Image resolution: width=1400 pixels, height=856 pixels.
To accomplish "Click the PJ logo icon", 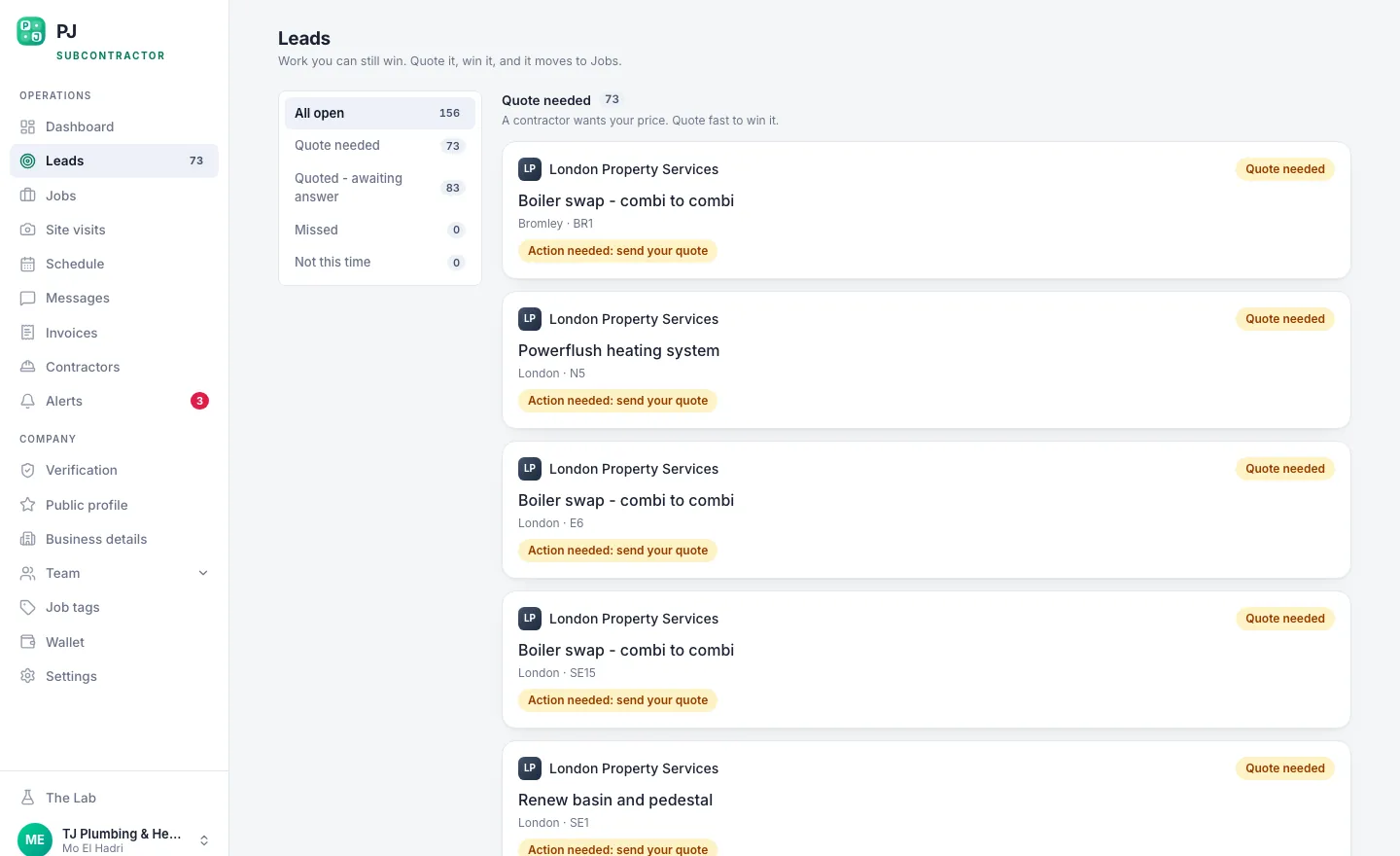I will pyautogui.click(x=31, y=31).
